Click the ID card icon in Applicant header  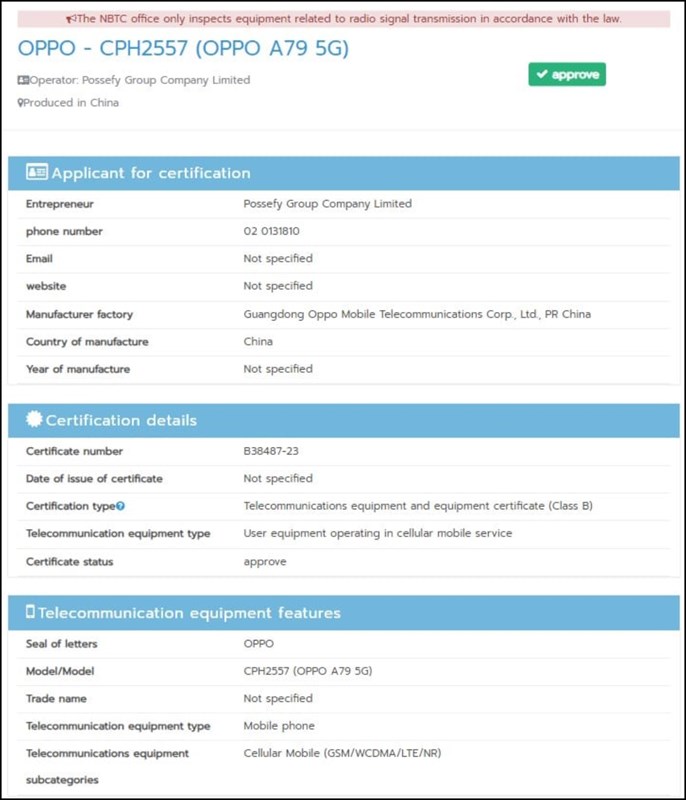click(37, 172)
